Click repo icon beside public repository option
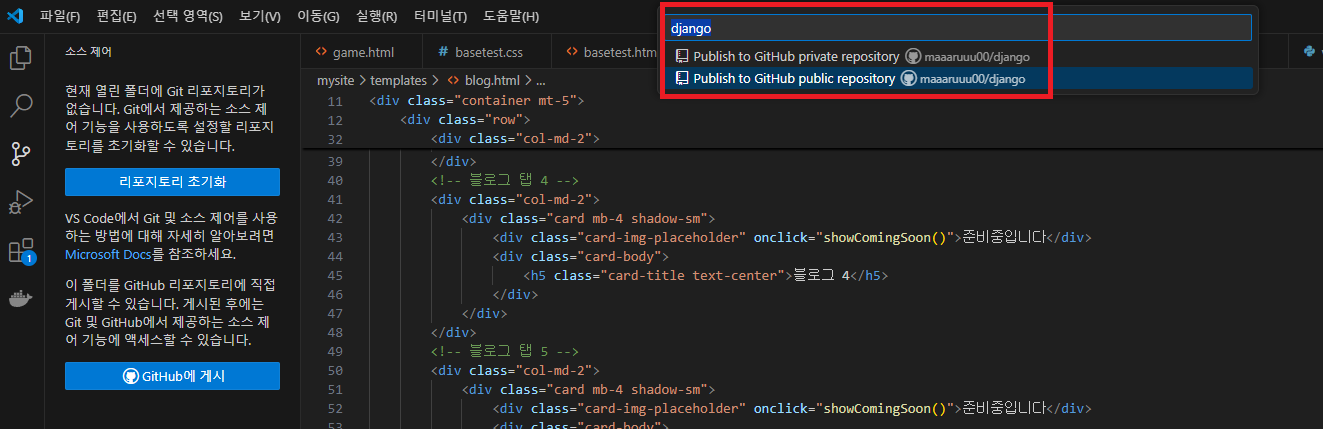Screen dimensions: 1323x429 [x=681, y=78]
